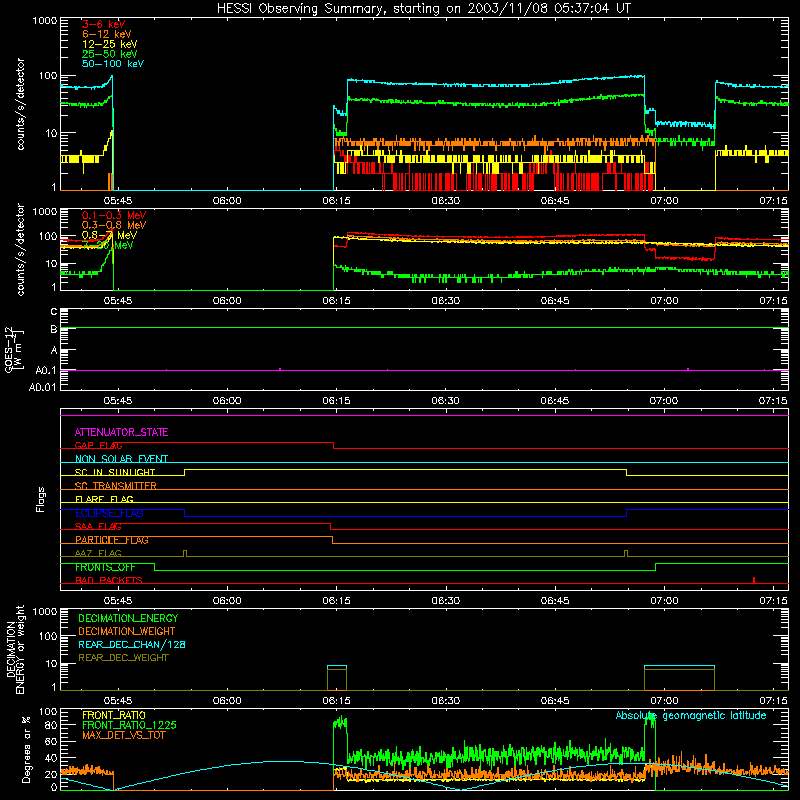
Task: Click the vertical Flags axis title
Action: coord(41,499)
